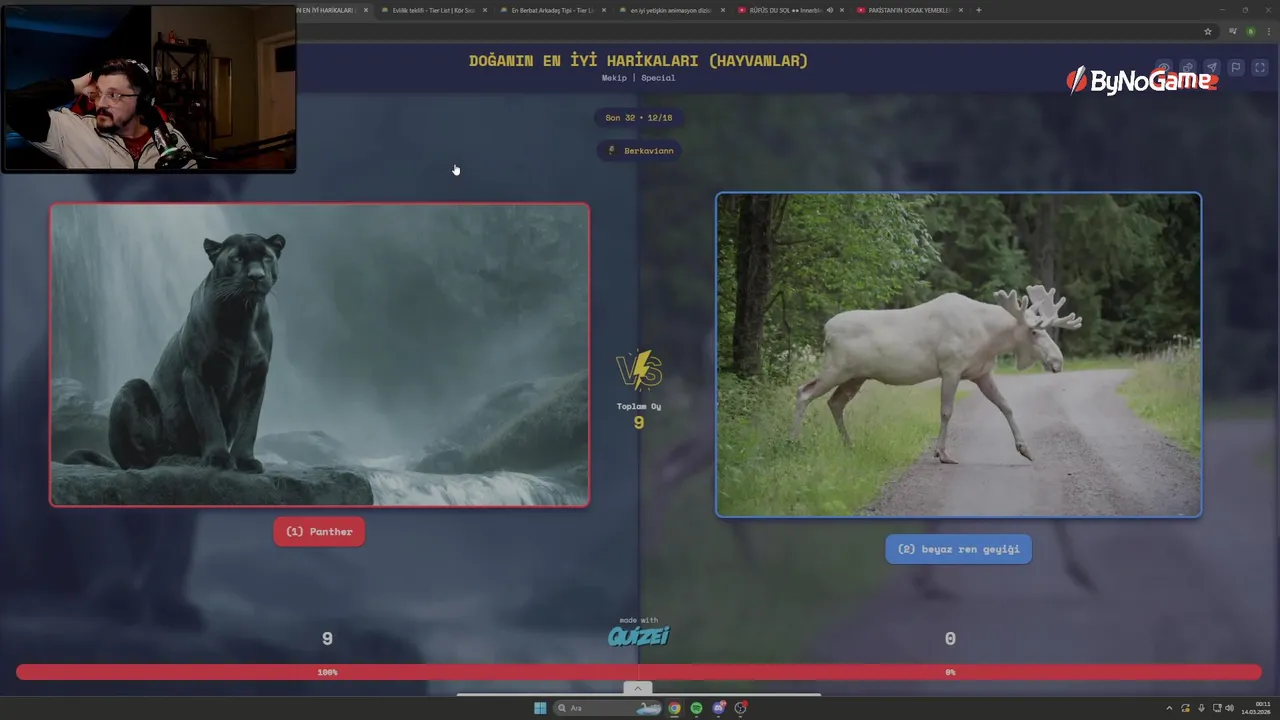This screenshot has height=720, width=1280.
Task: Bookmark this page with the star icon
Action: click(x=1208, y=31)
